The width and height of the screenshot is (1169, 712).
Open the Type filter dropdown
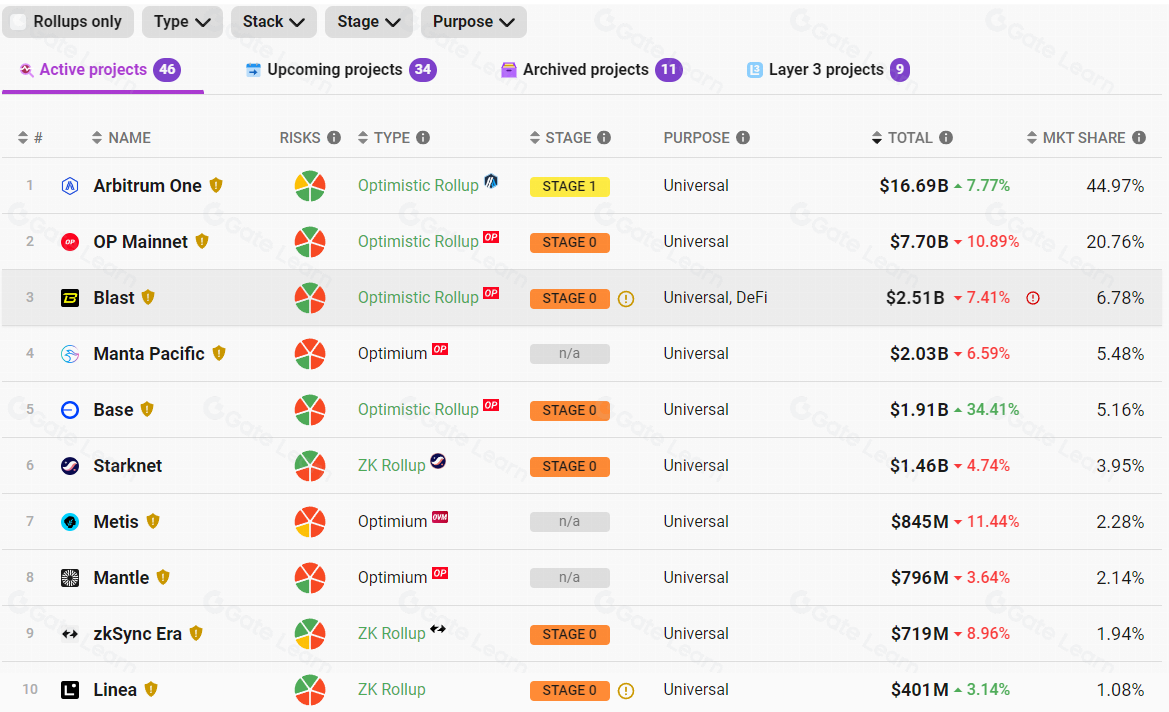(182, 22)
